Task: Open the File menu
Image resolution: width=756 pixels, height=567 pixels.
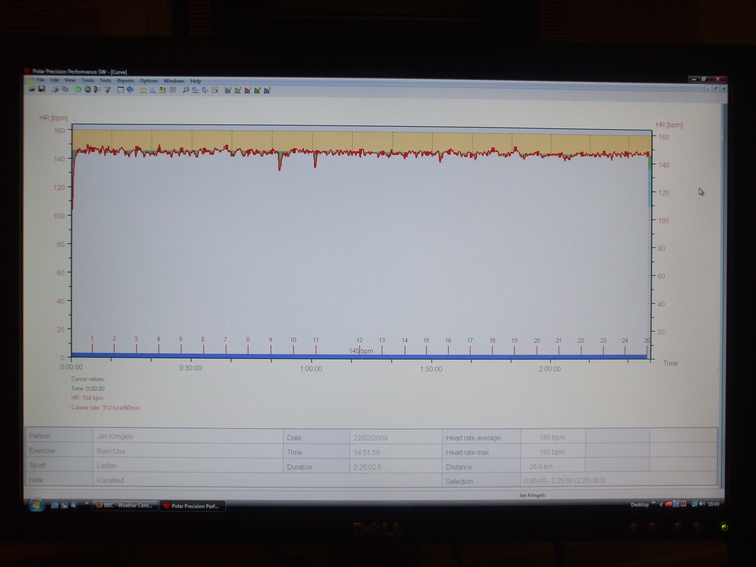Action: 40,80
